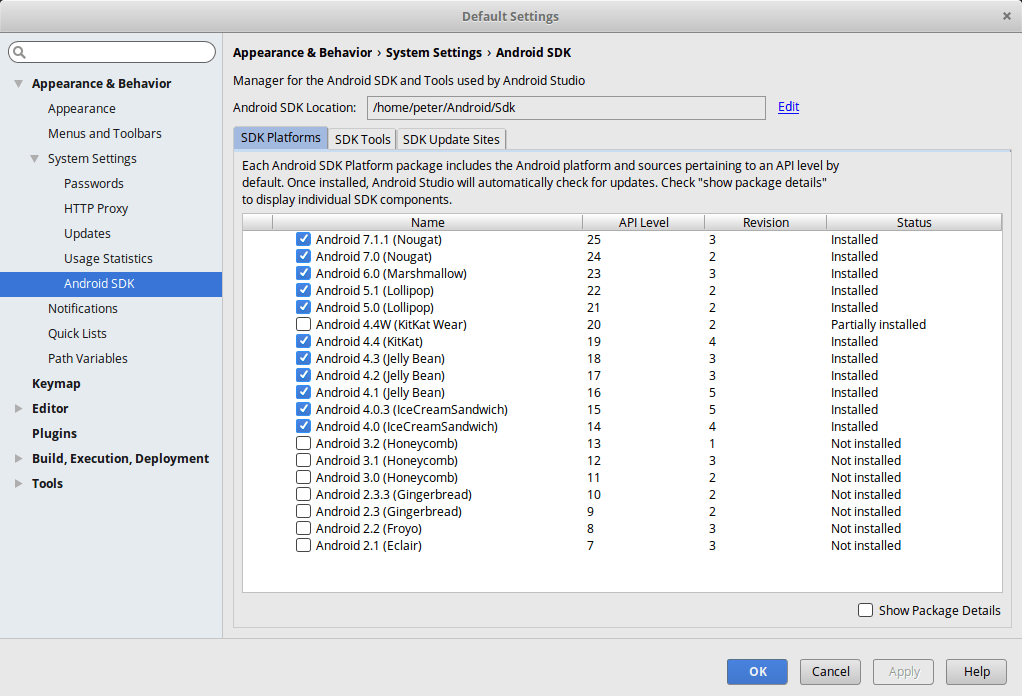Enable Show Package Details
This screenshot has height=696, width=1022.
tap(865, 610)
